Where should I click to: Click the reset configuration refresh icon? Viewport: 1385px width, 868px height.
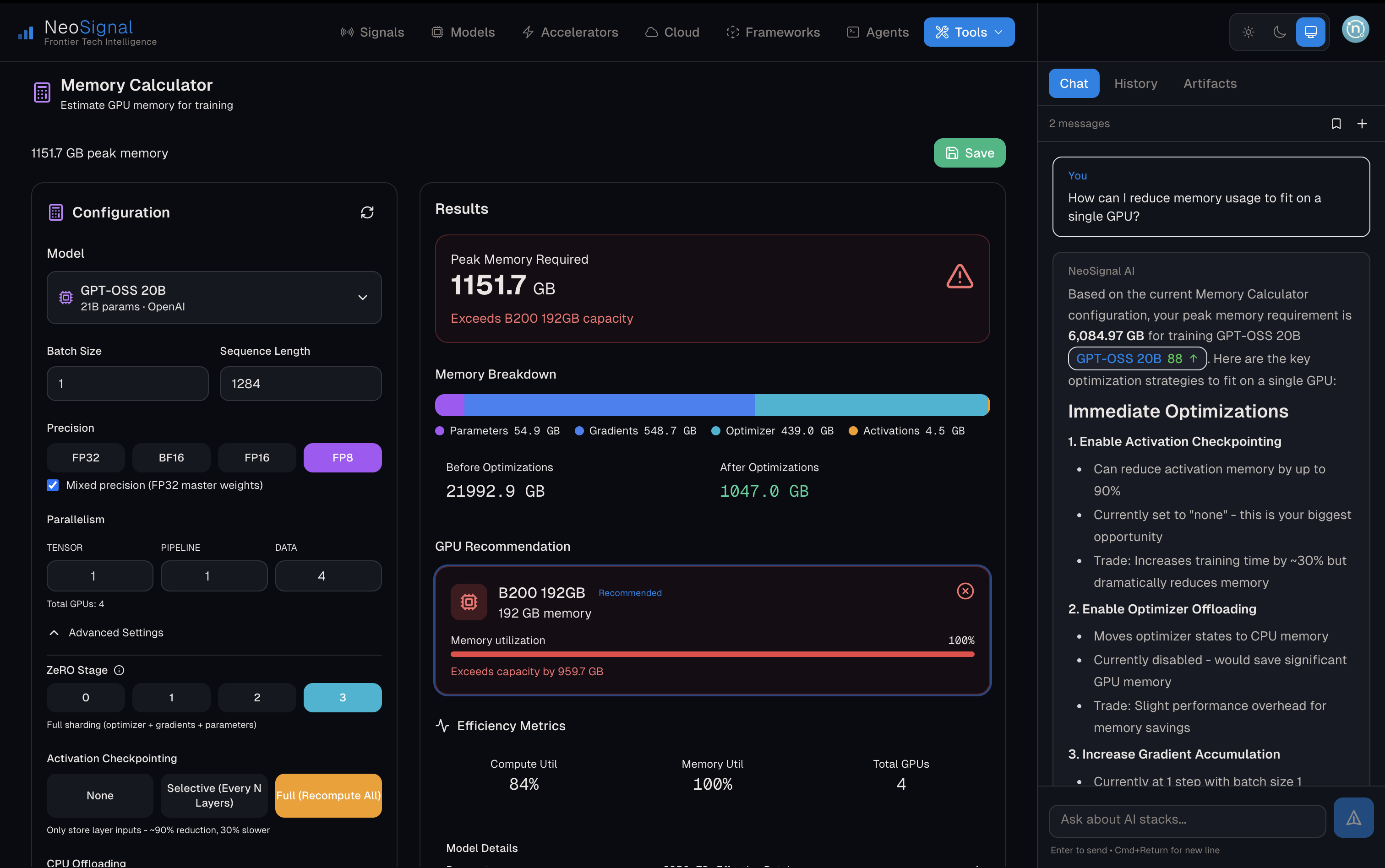point(367,212)
